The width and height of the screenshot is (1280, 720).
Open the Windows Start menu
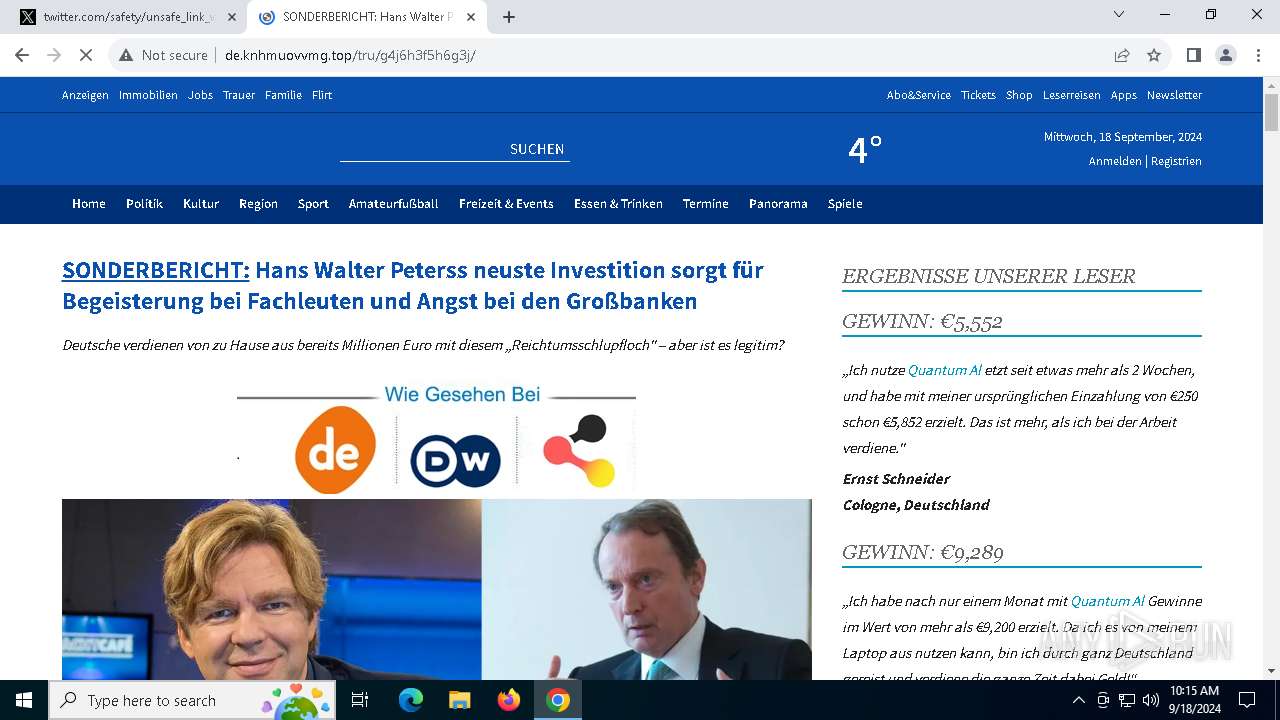click(24, 700)
